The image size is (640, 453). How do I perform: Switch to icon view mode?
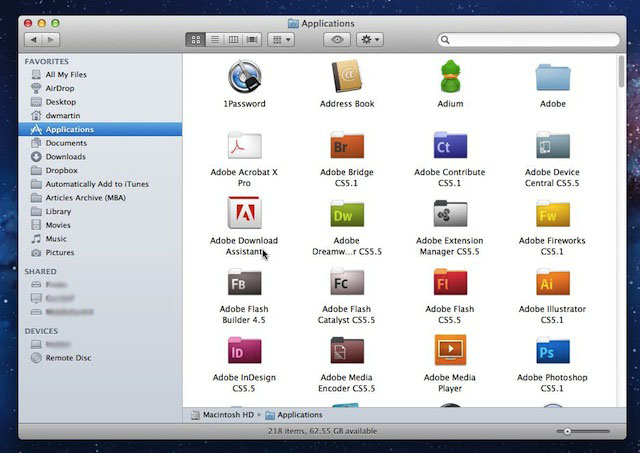coord(195,40)
